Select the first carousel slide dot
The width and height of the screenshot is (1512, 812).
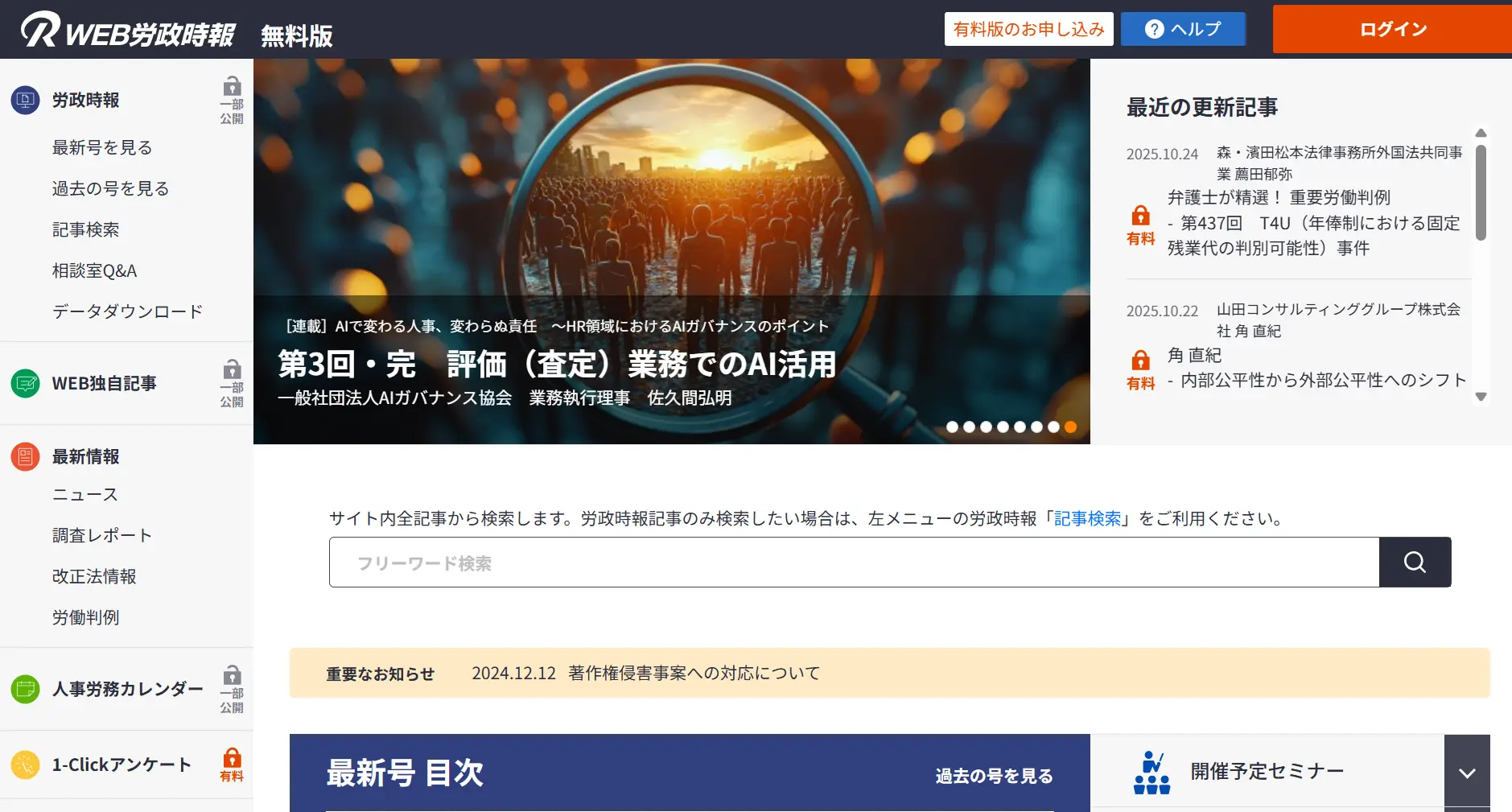point(952,427)
